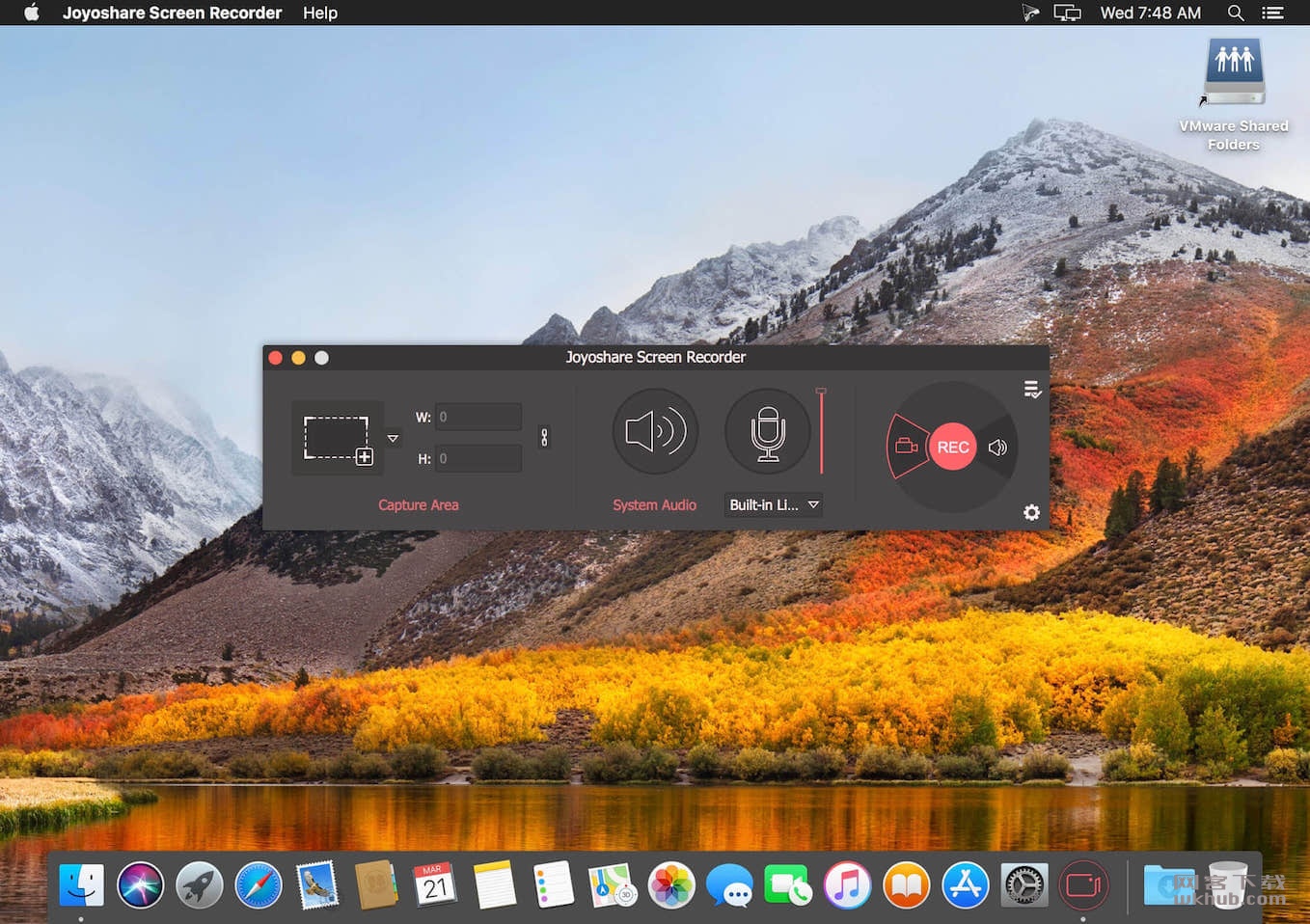This screenshot has width=1310, height=924.
Task: Open Calendar from the Dock
Action: tap(435, 884)
